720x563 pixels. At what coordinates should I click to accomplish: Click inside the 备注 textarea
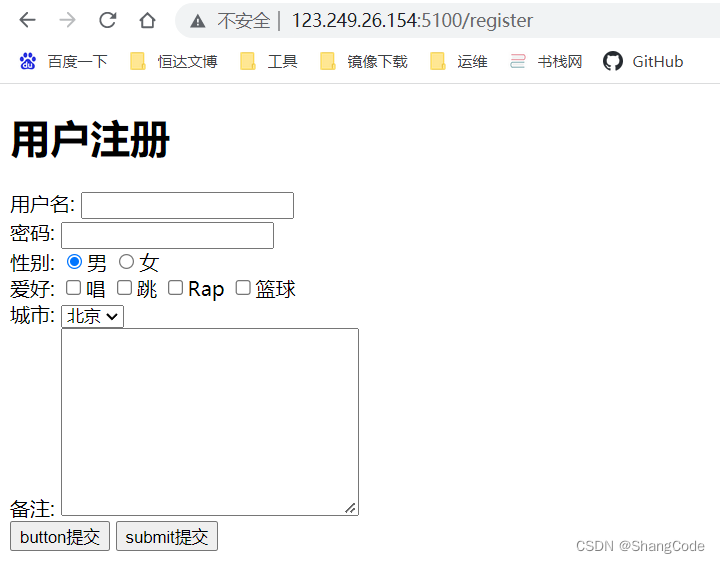(x=210, y=422)
